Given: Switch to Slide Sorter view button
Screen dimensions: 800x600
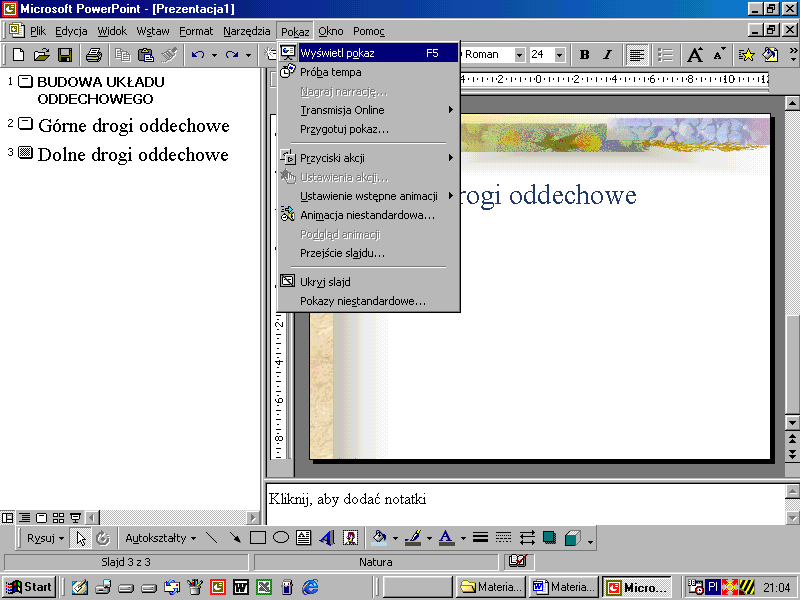Looking at the screenshot, I should [x=59, y=518].
